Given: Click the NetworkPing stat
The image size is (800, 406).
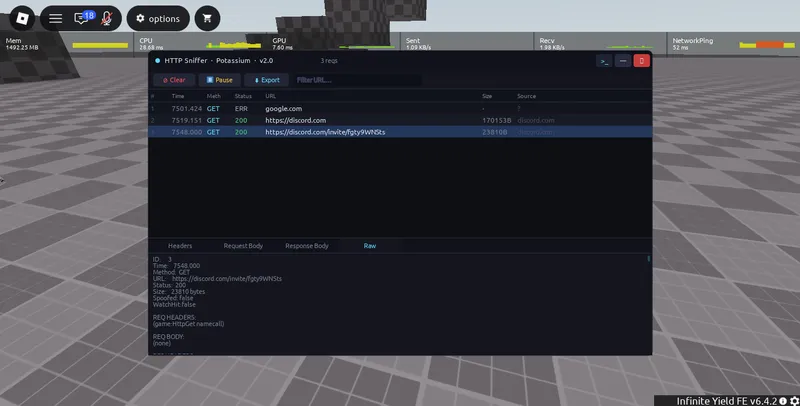Looking at the screenshot, I should (733, 44).
